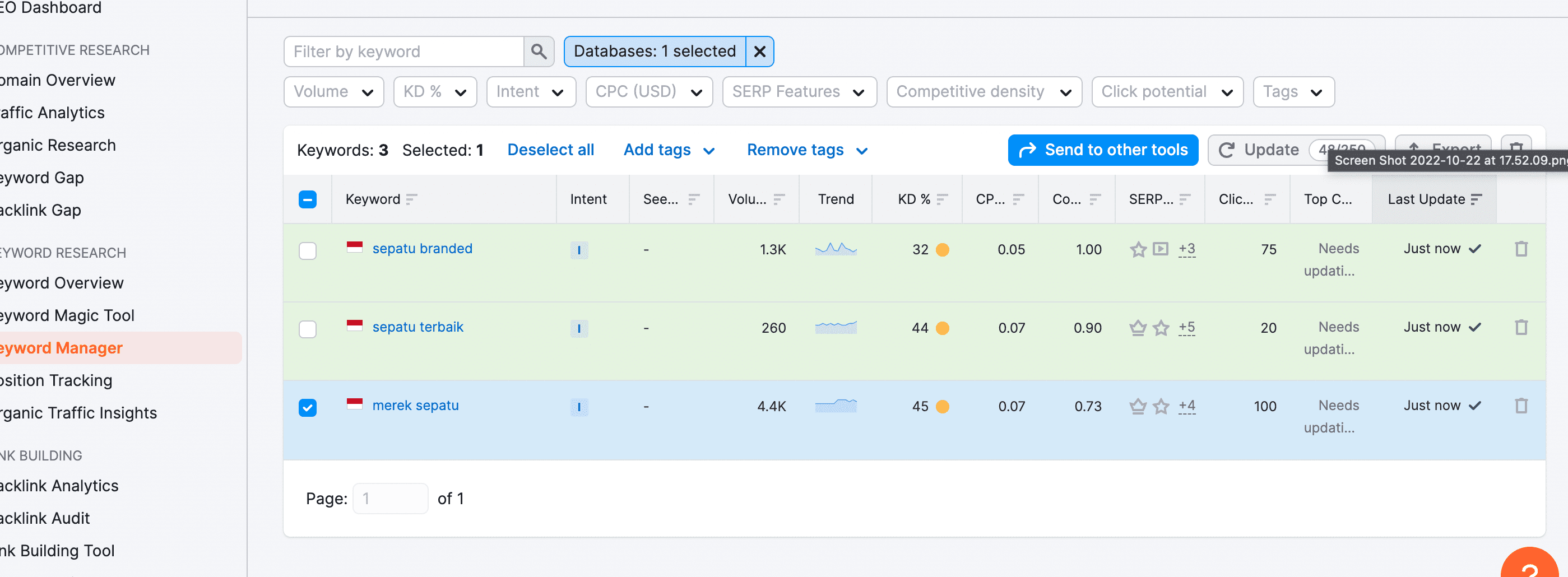Viewport: 1568px width, 577px height.
Task: Click video SERP feature icon for sepatu branded
Action: 1161,249
